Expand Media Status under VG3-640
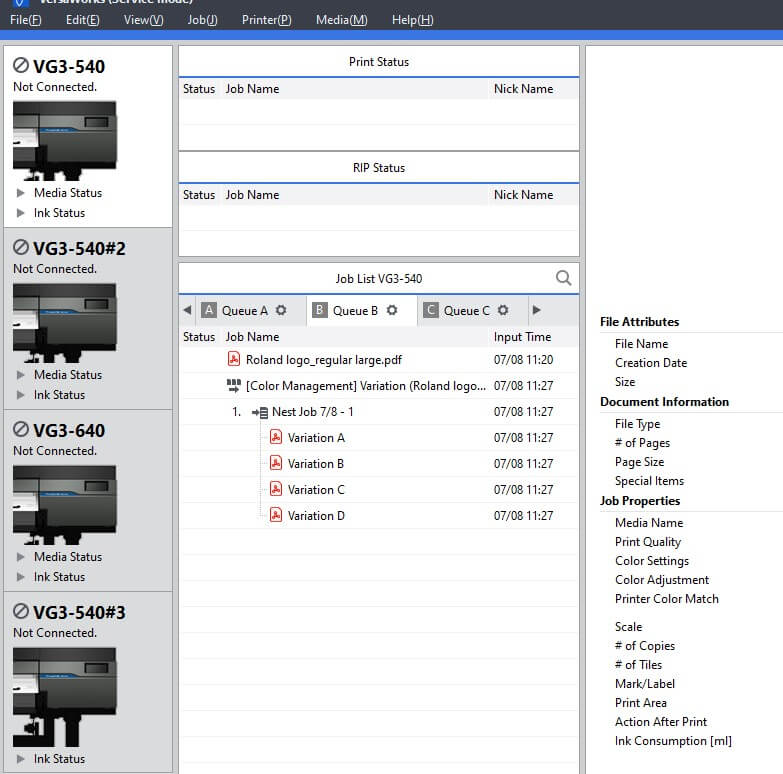The image size is (783, 774). (20, 556)
